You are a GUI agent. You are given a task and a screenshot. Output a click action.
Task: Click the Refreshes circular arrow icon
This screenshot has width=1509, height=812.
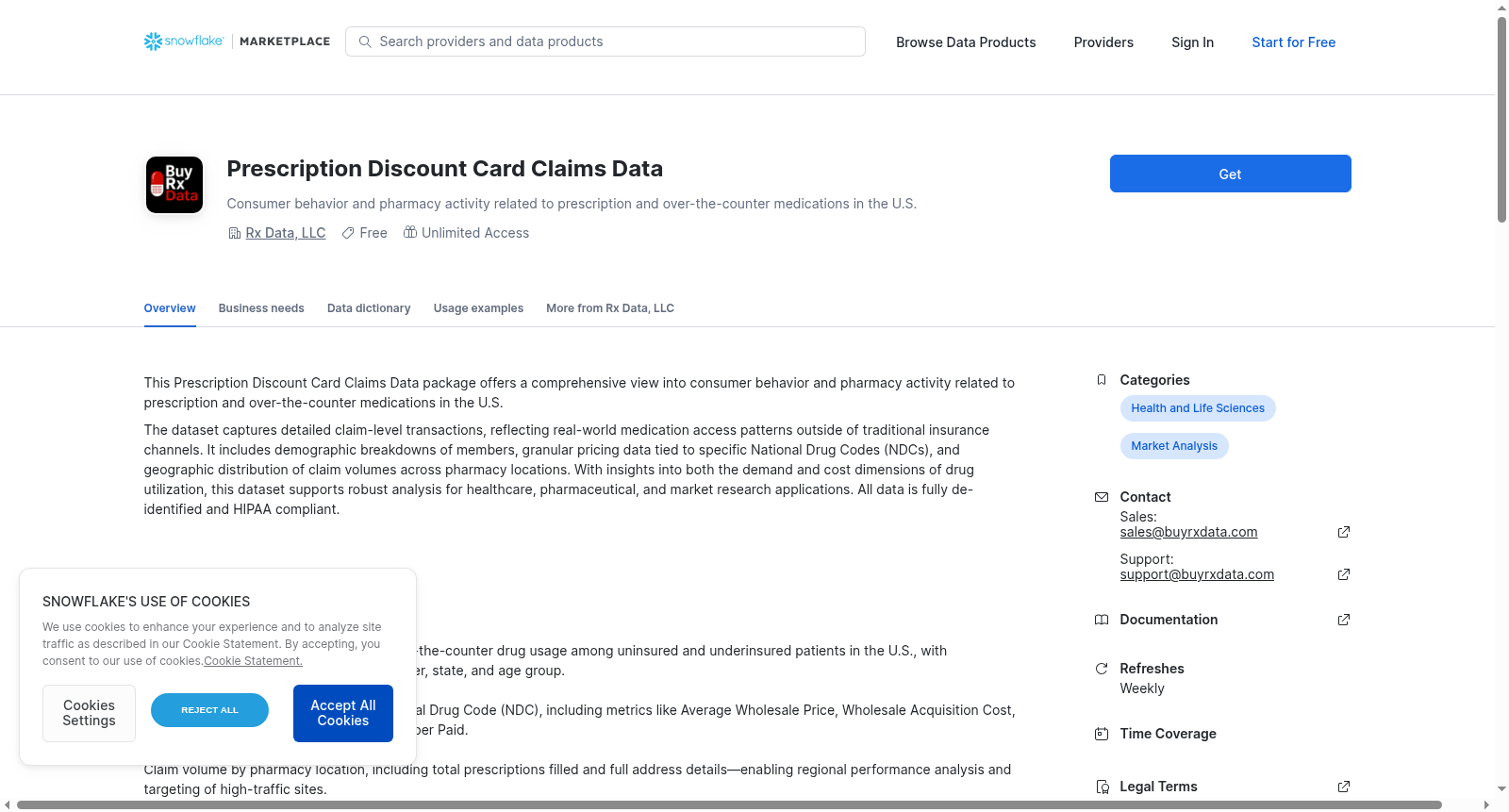(1102, 669)
